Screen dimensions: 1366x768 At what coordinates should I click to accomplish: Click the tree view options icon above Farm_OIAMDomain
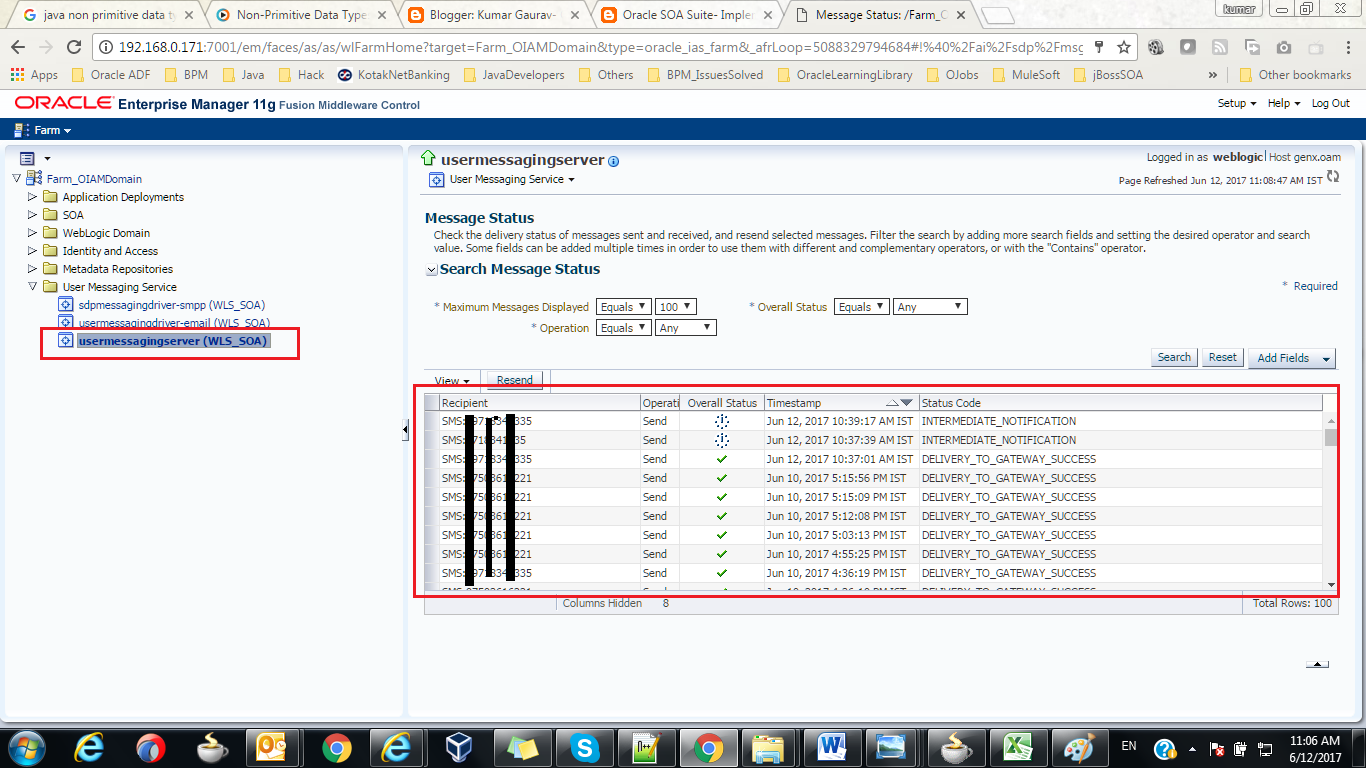[x=28, y=158]
